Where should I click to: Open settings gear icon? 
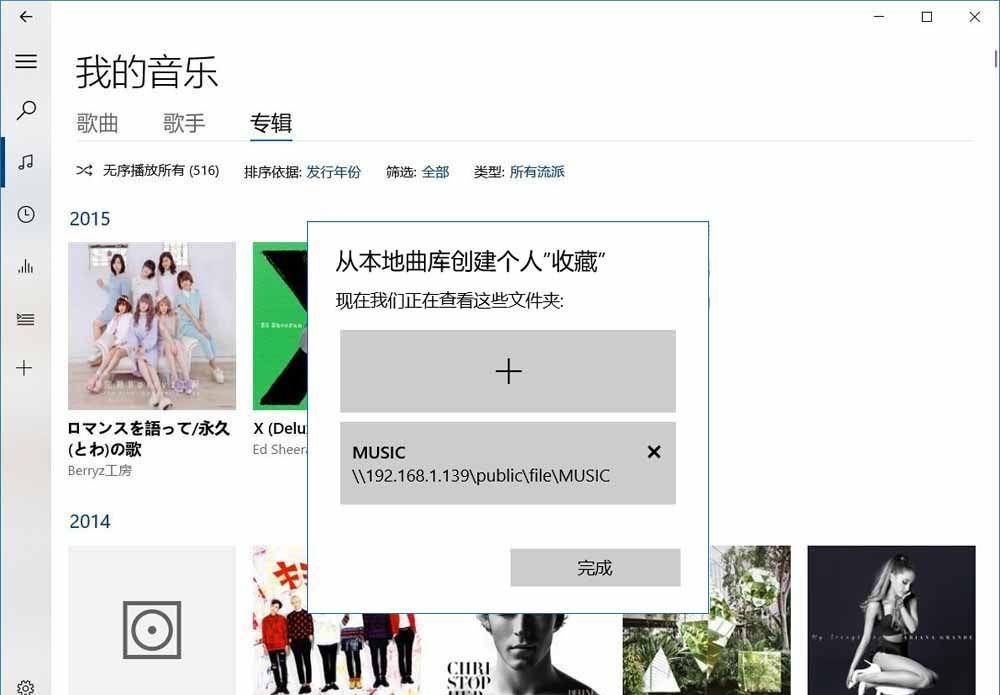(x=26, y=686)
